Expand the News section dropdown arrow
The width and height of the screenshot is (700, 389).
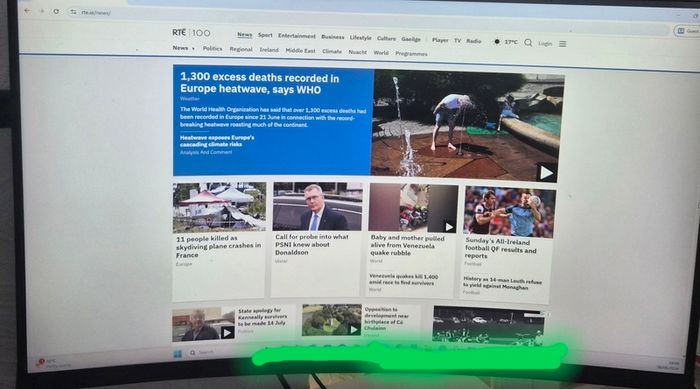pos(193,48)
